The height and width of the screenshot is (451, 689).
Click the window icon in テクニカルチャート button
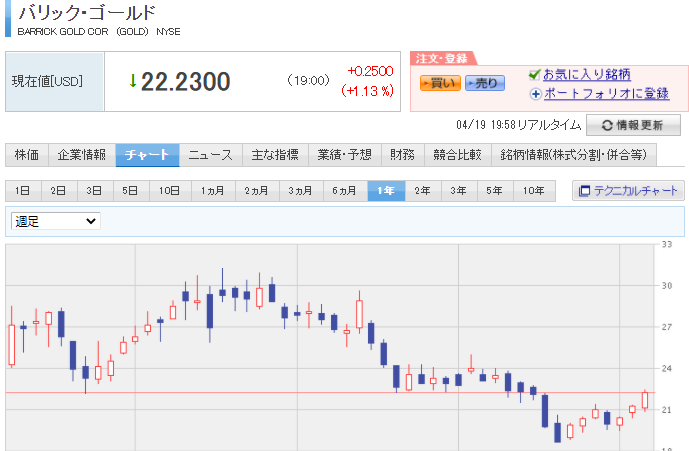click(x=584, y=191)
